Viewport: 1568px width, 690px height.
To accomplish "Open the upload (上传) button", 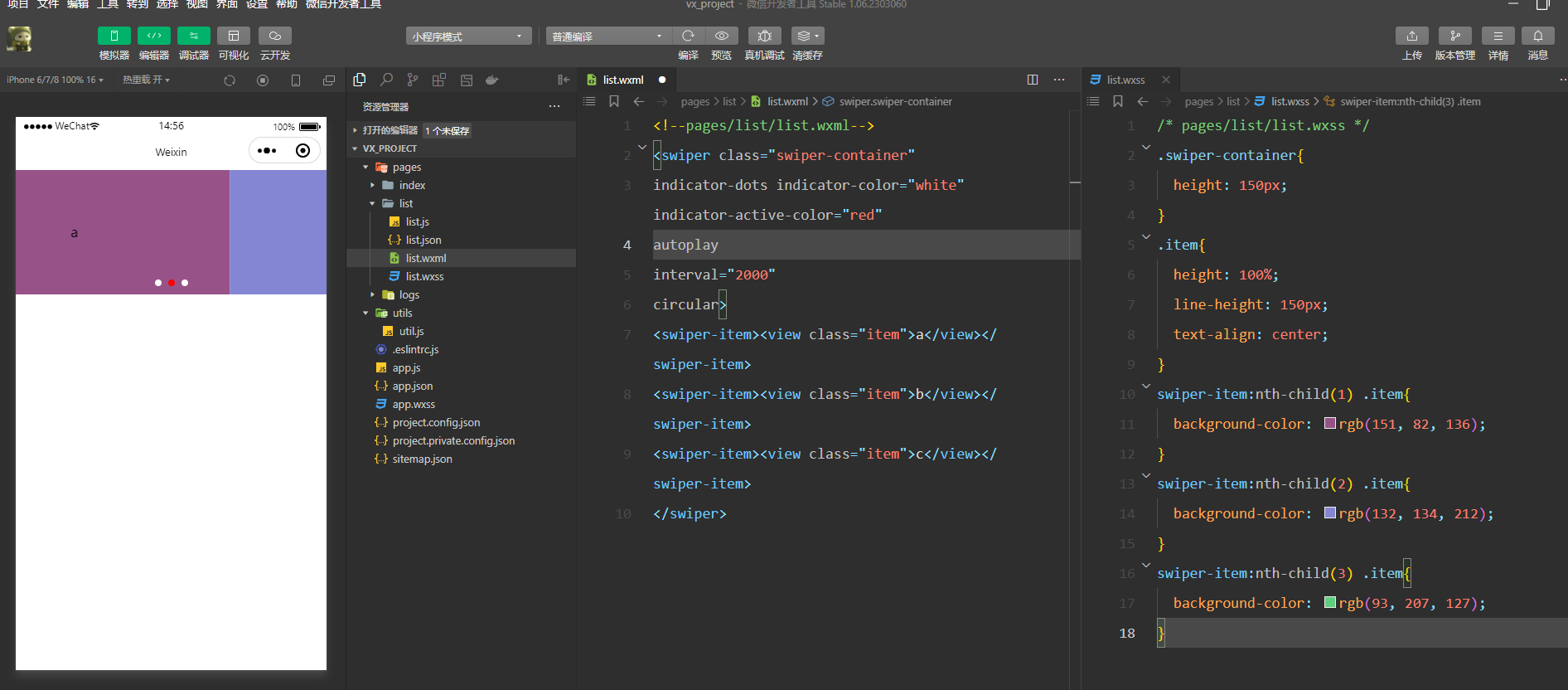I will pyautogui.click(x=1411, y=36).
